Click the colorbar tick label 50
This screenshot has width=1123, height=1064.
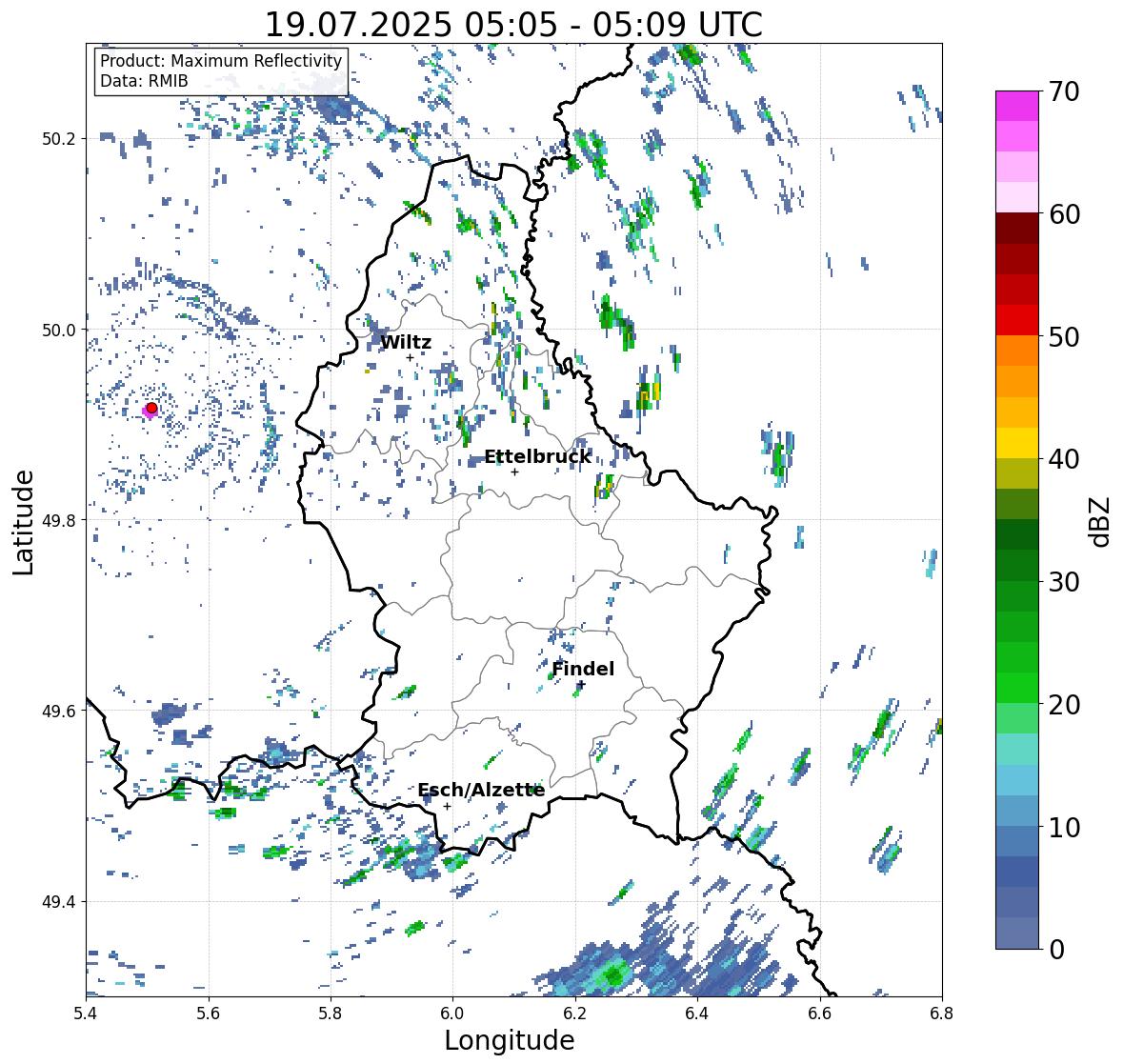pyautogui.click(x=1064, y=336)
